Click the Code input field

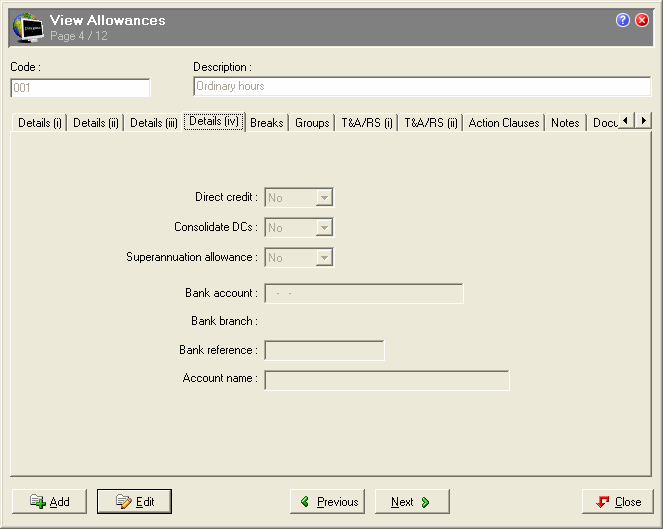coord(80,88)
